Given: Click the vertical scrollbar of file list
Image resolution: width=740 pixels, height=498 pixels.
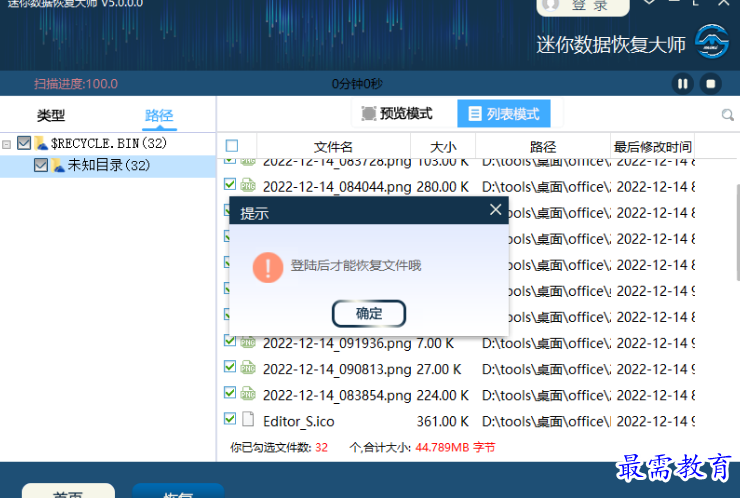Looking at the screenshot, I should tap(737, 232).
